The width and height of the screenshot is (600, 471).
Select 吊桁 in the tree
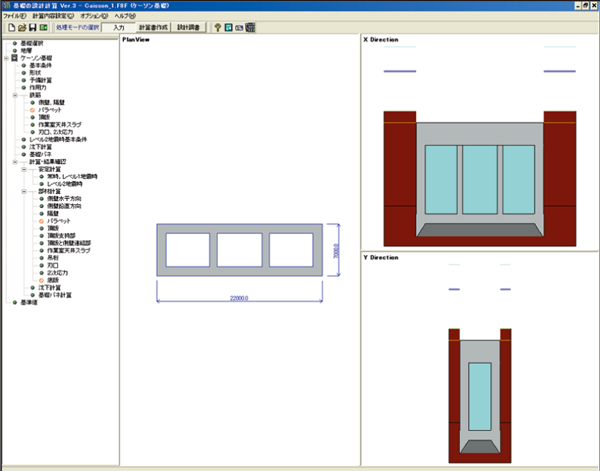coord(53,258)
